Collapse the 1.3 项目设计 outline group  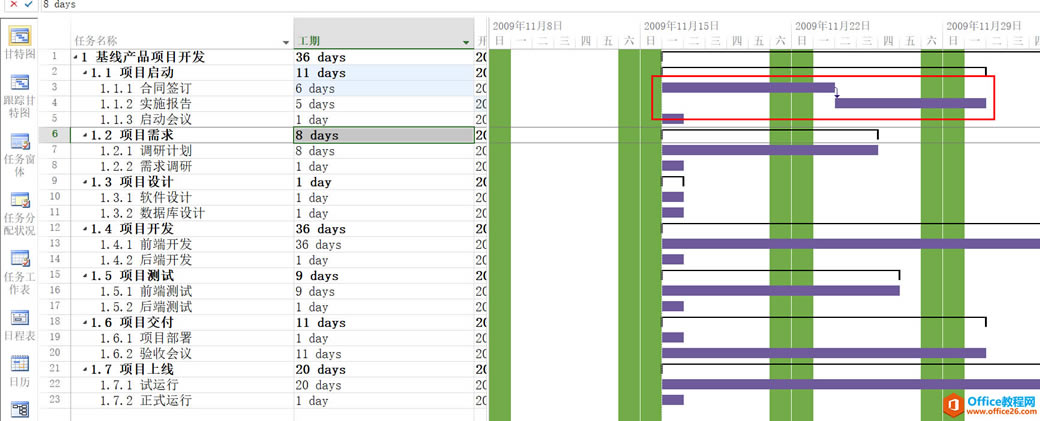click(84, 182)
